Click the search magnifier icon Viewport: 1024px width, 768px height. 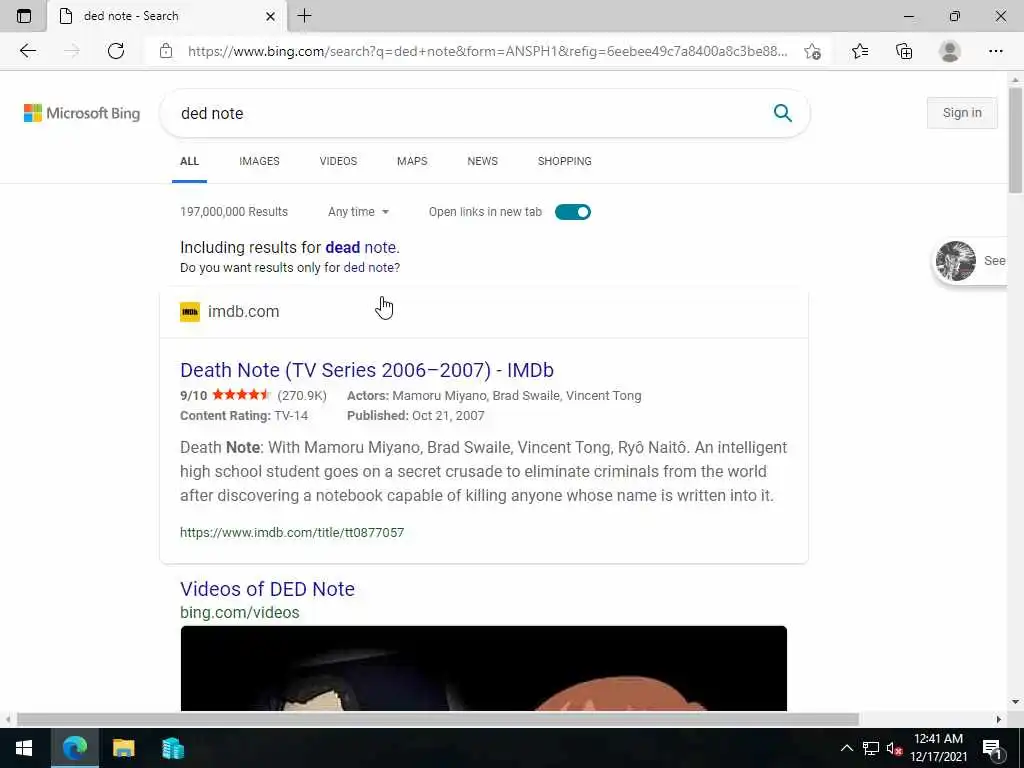(x=782, y=113)
